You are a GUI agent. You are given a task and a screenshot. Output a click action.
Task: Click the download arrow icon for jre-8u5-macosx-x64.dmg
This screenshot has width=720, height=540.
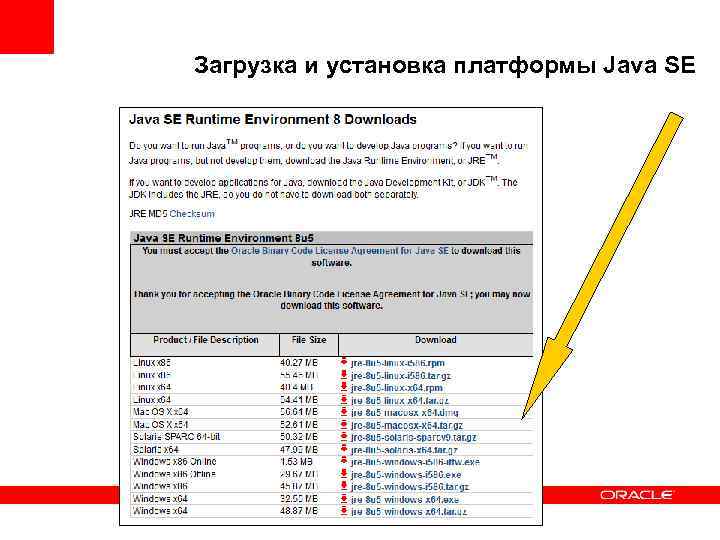343,412
